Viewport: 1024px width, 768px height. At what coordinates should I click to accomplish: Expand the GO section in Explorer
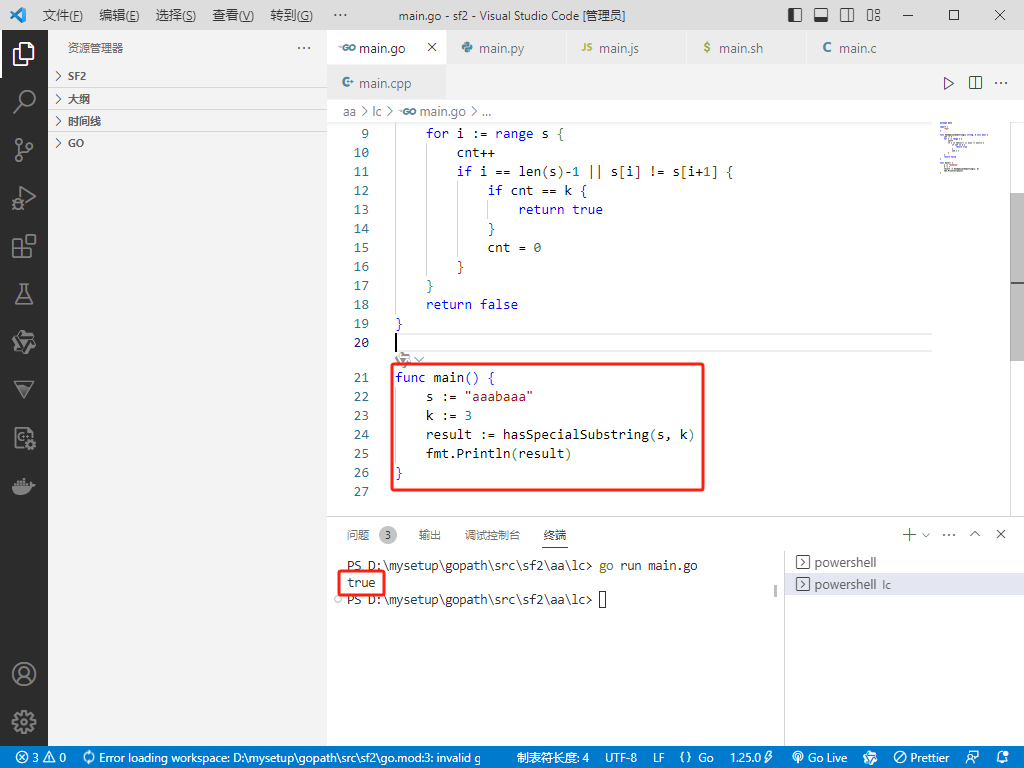tap(187, 143)
